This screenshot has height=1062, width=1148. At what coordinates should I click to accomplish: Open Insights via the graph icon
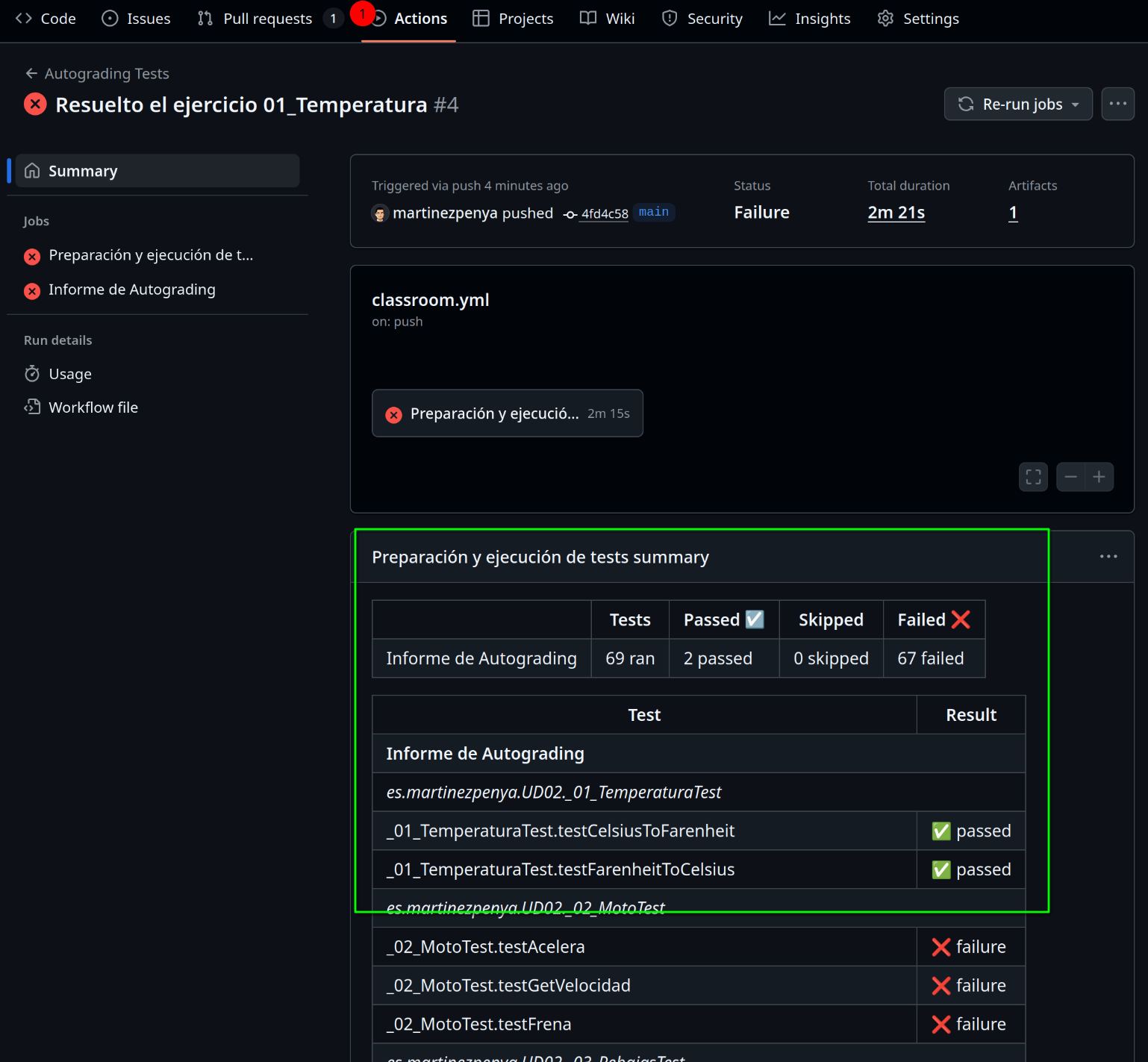point(776,18)
